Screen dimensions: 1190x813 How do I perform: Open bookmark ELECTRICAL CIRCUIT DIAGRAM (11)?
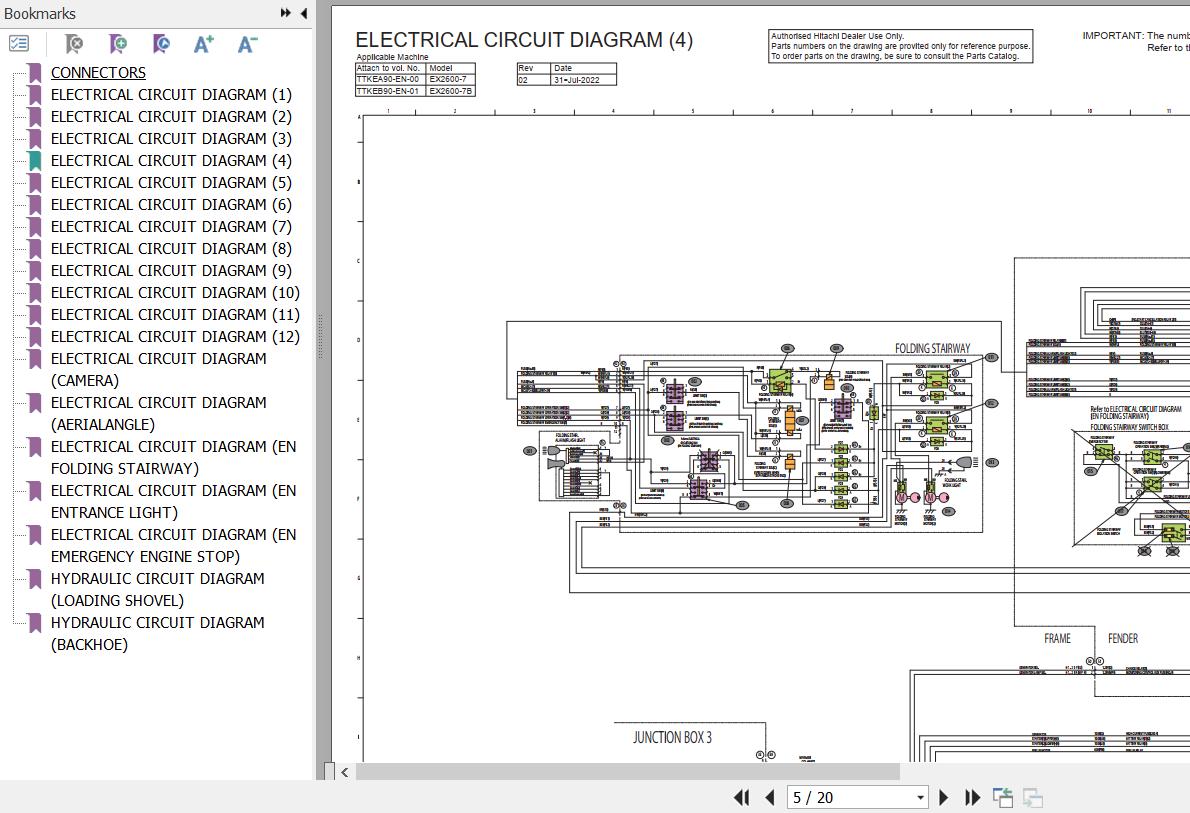pyautogui.click(x=175, y=315)
